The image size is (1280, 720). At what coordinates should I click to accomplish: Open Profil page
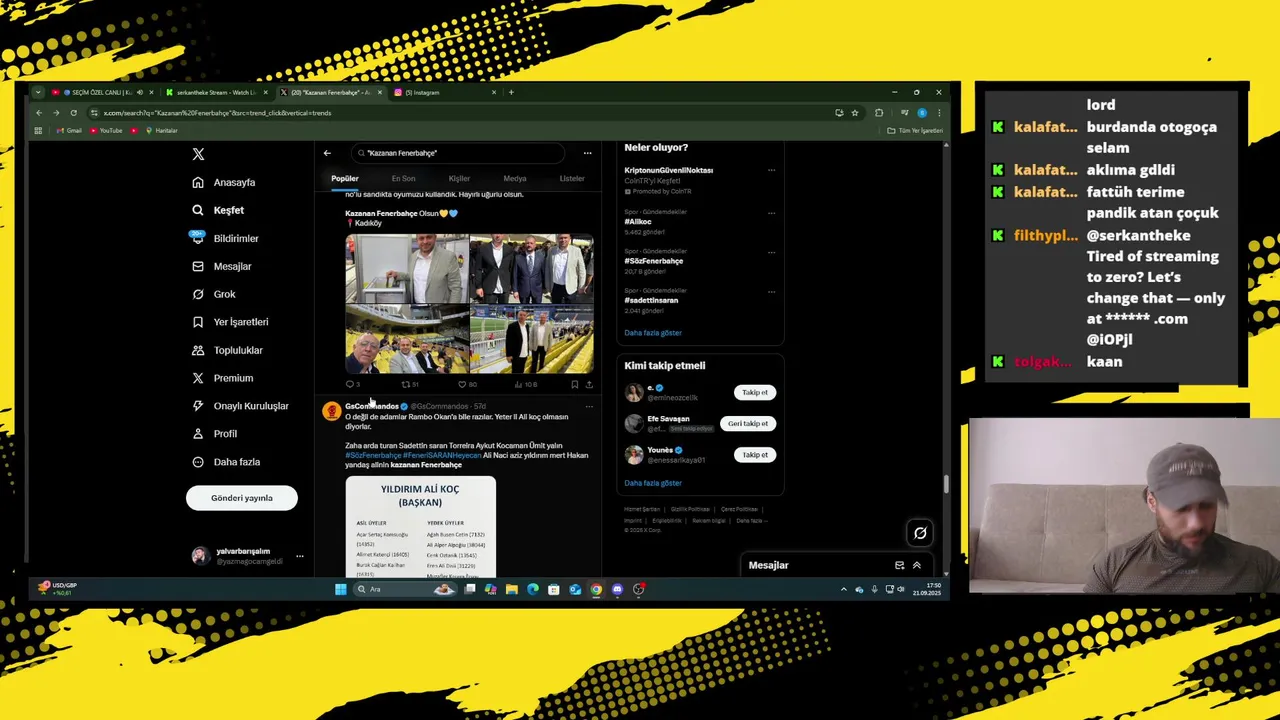point(214,434)
